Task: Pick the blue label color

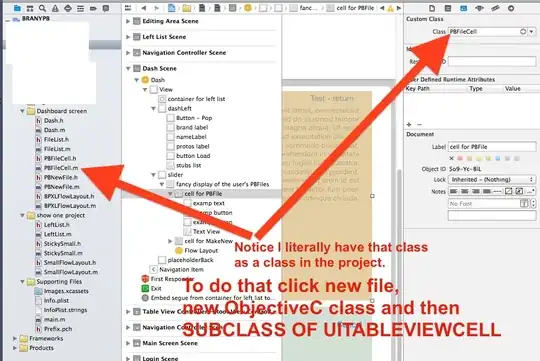Action: [x=498, y=158]
